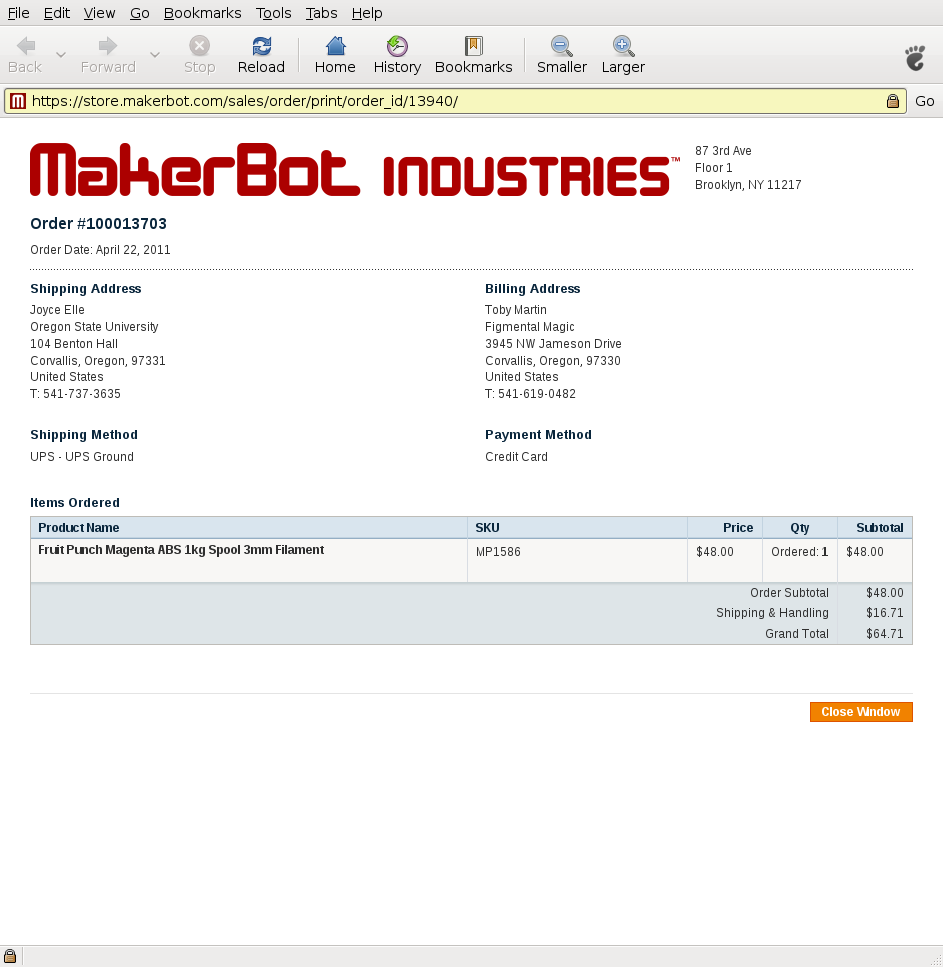The height and width of the screenshot is (967, 943).
Task: Click the name Joyce Elle
Action: pyautogui.click(x=57, y=310)
